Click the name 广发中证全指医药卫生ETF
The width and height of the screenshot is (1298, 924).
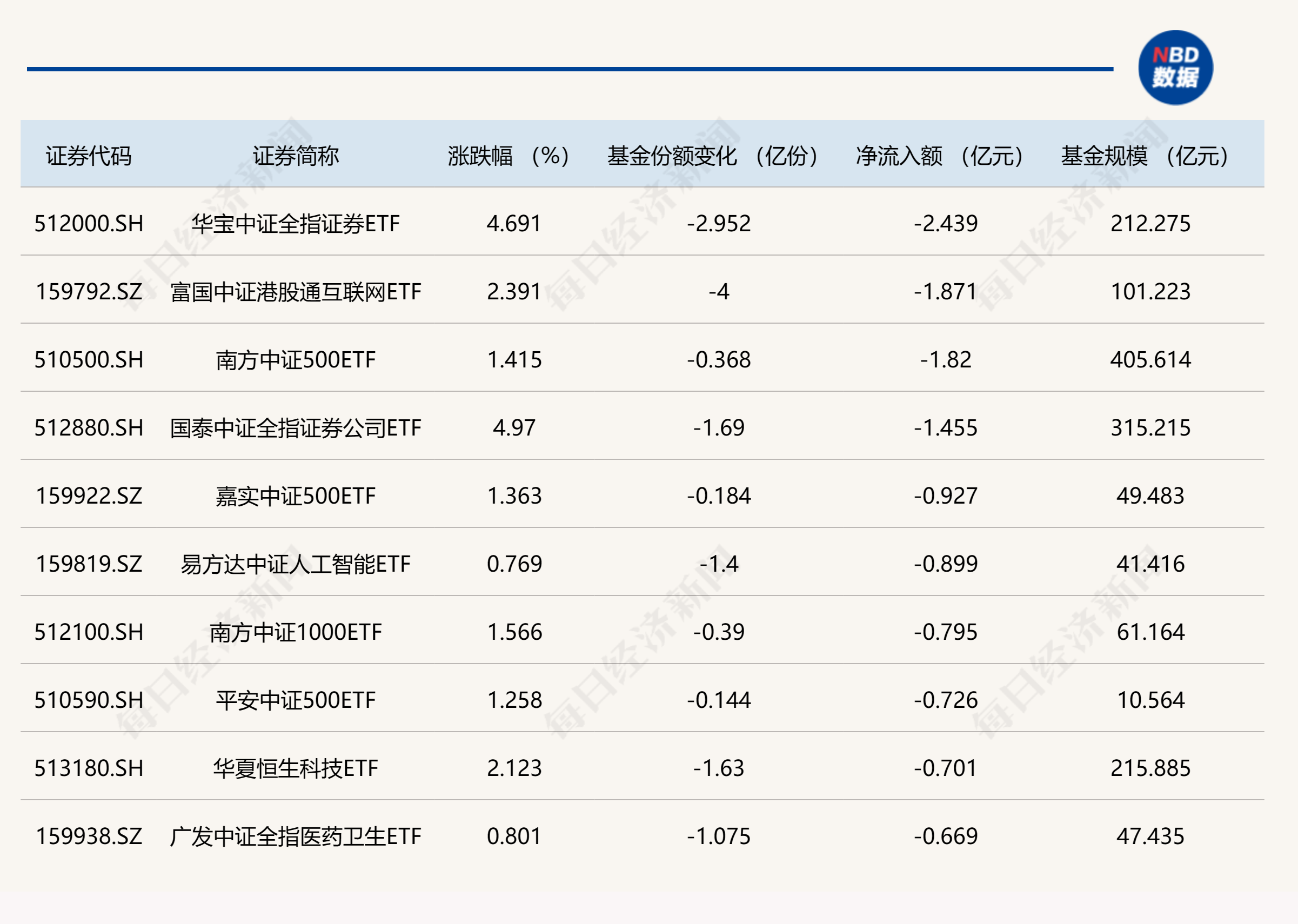296,836
